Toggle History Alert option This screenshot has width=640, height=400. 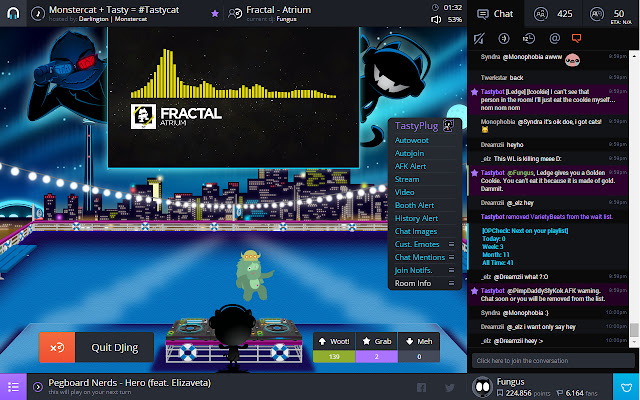tap(416, 218)
